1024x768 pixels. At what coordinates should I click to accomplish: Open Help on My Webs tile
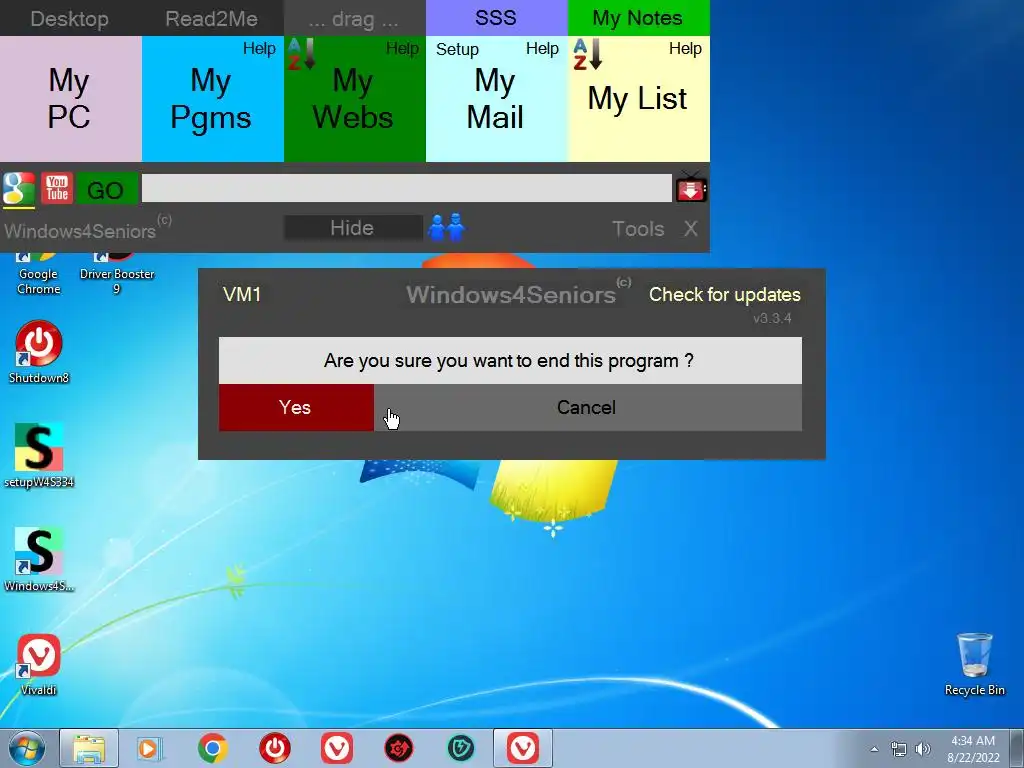click(402, 48)
